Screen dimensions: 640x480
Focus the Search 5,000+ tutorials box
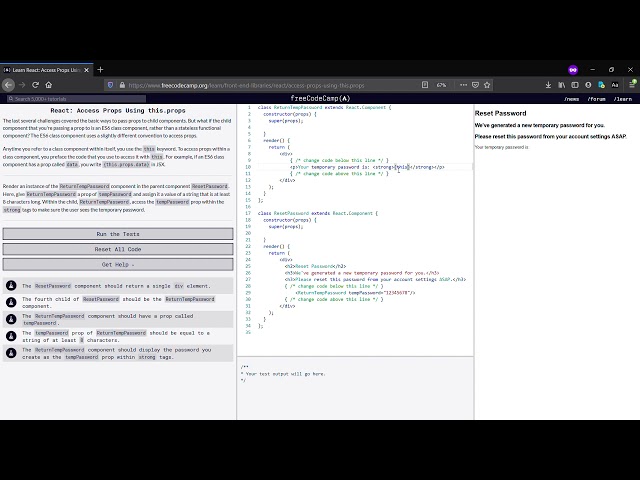click(x=76, y=99)
